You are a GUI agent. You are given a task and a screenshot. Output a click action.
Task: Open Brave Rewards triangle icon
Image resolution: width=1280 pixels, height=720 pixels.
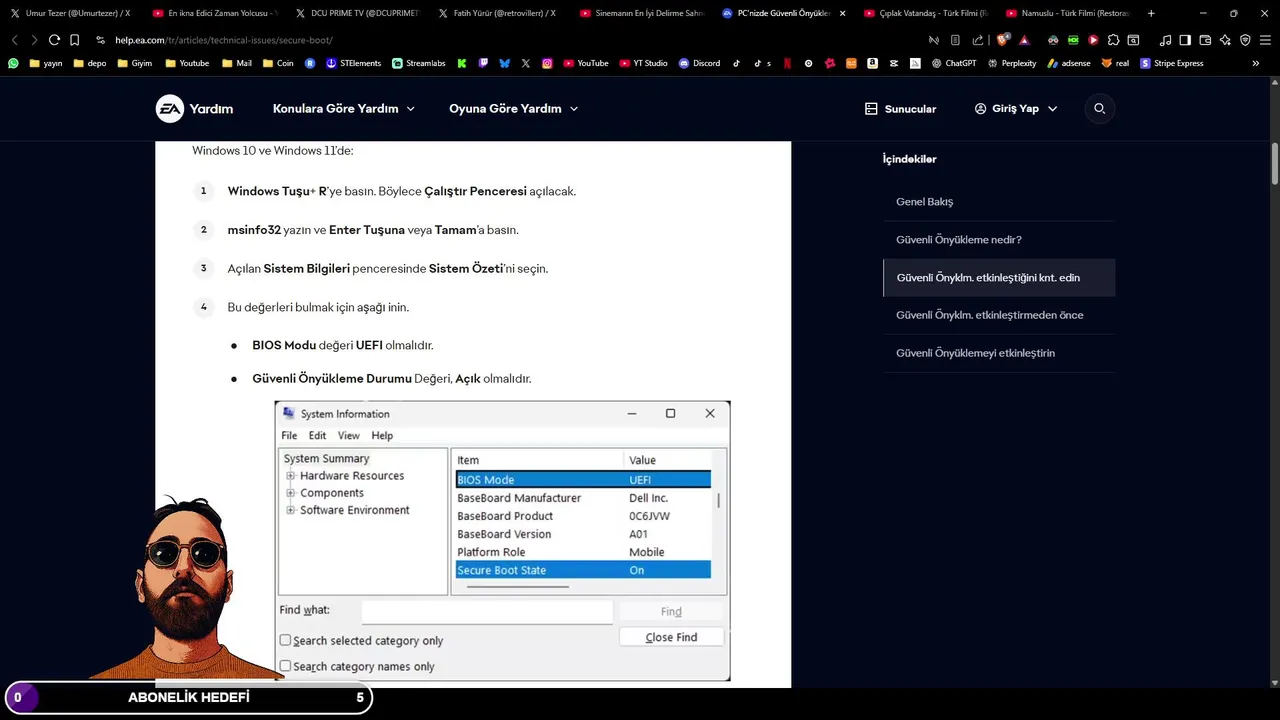[1025, 40]
